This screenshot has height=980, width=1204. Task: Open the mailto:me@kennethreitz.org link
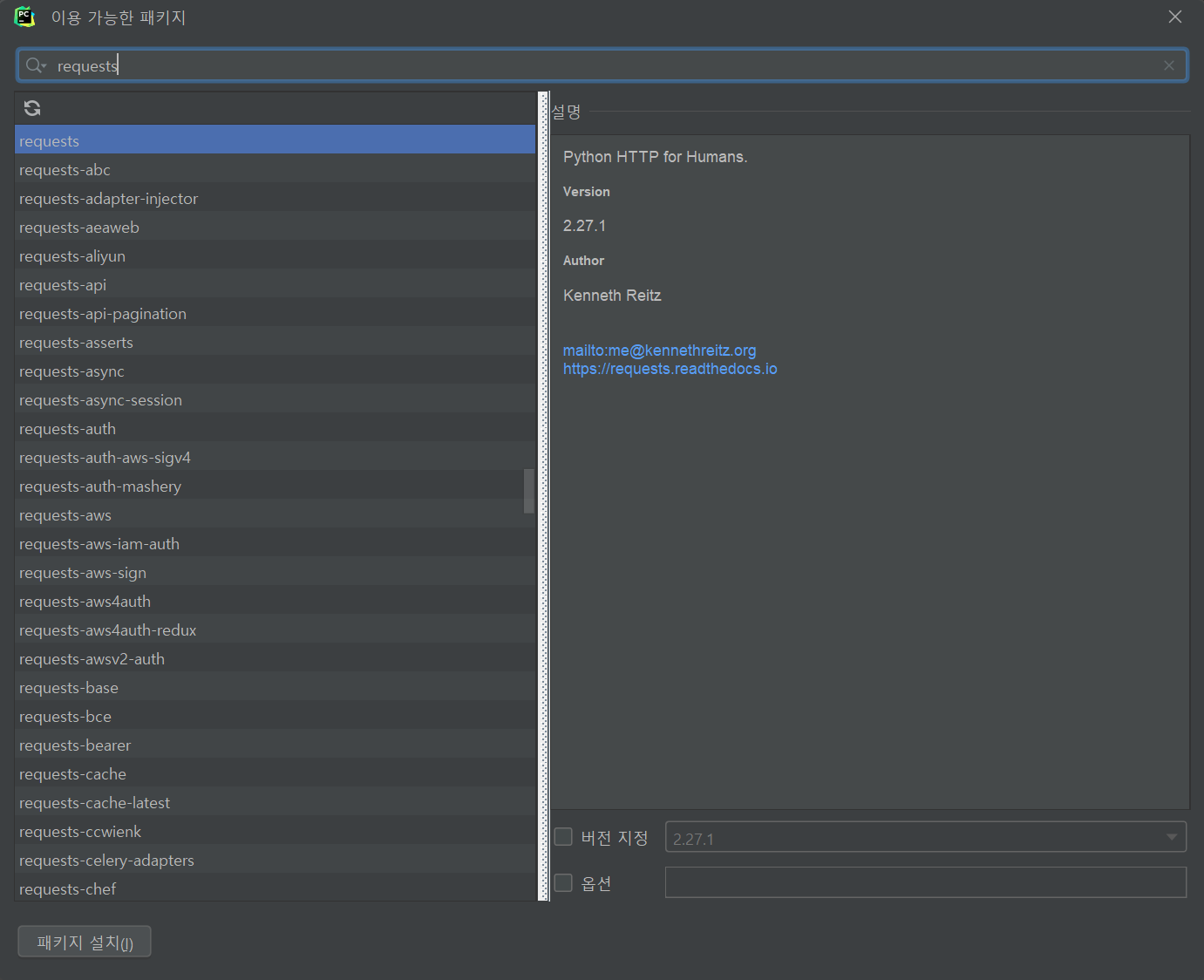tap(659, 350)
